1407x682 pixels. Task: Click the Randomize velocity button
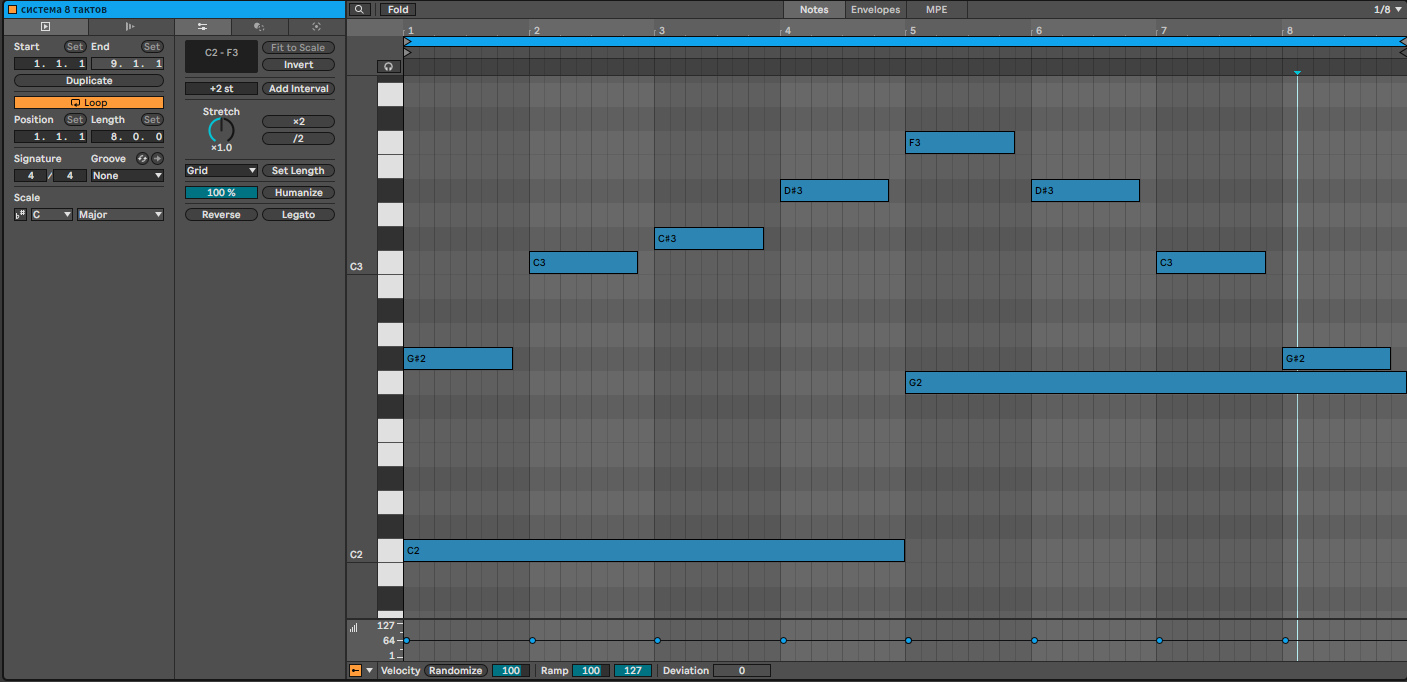(456, 671)
